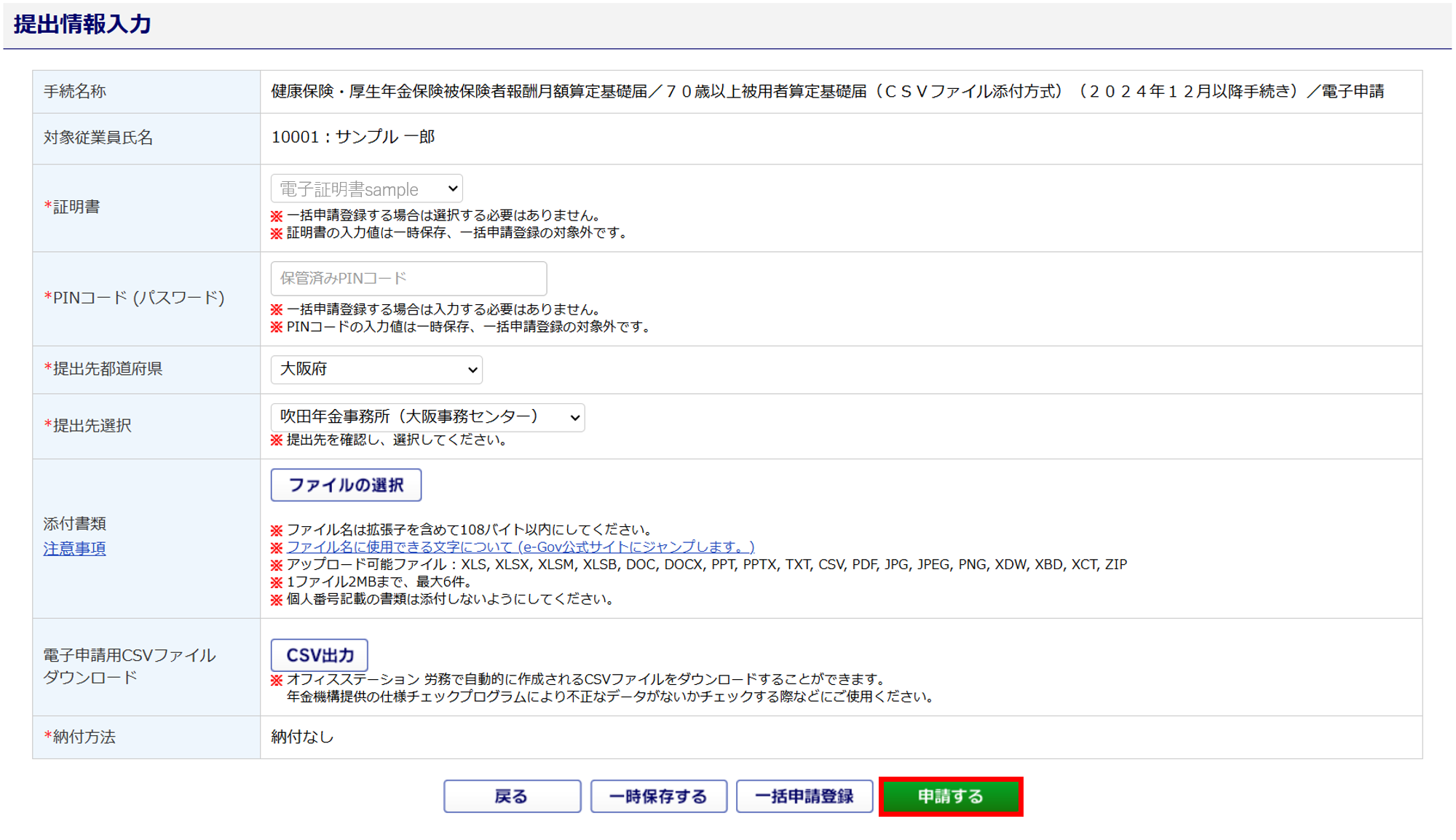
Task: Click the employee name 10001：サンプル 一郎
Action: click(353, 137)
